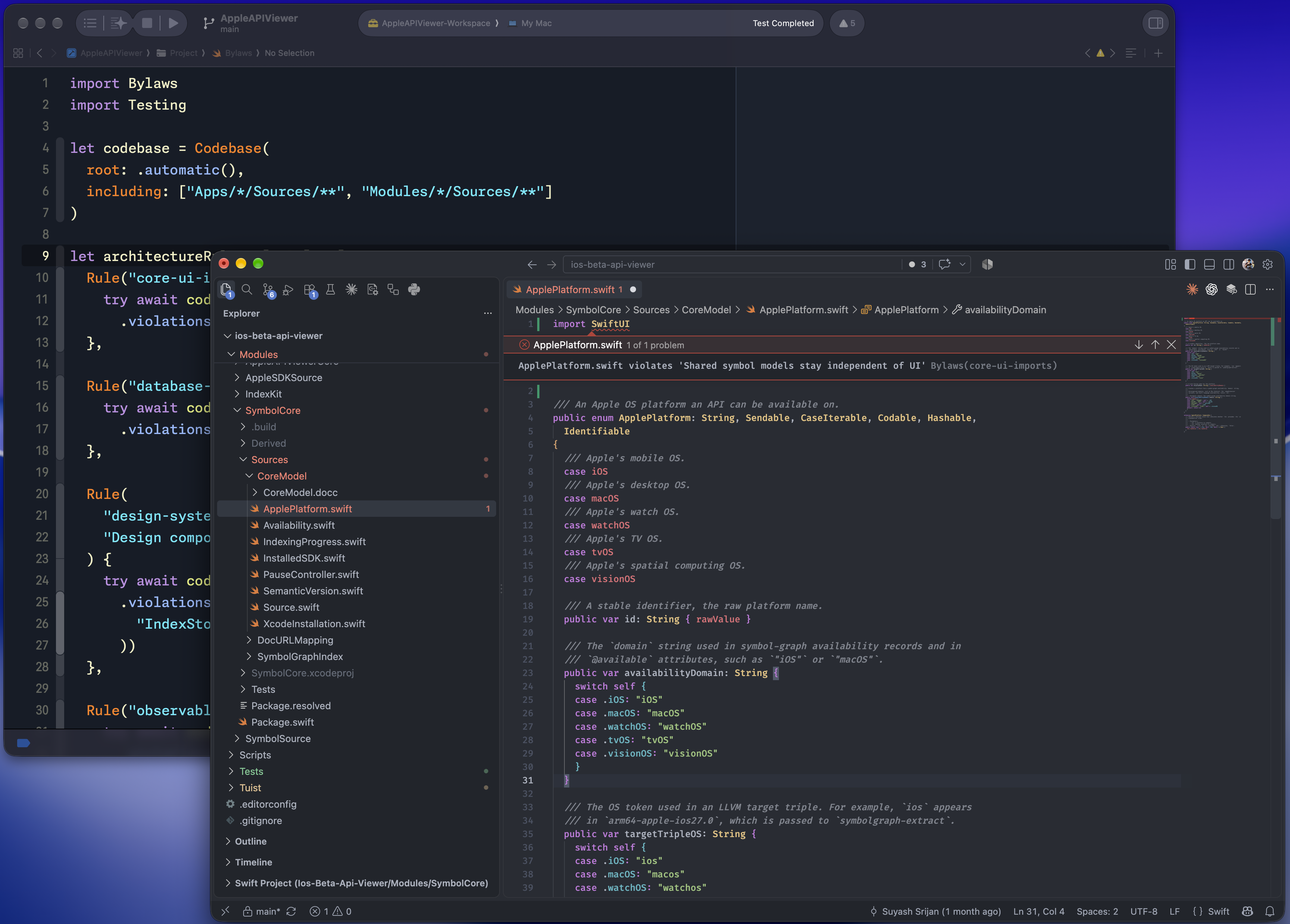Click the SymbolCore breadcrumb item

tap(593, 310)
